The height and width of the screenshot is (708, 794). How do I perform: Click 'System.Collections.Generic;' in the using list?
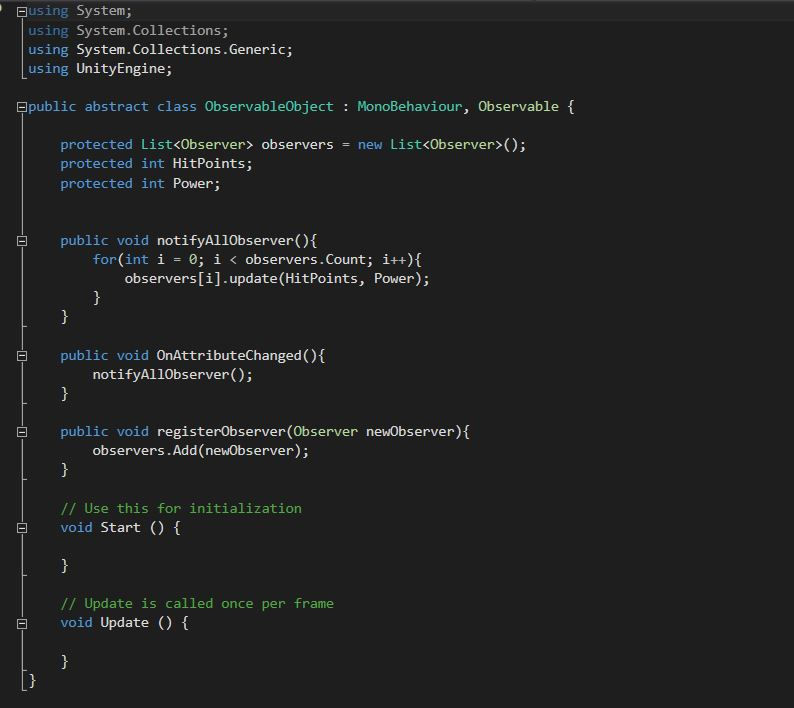point(184,50)
